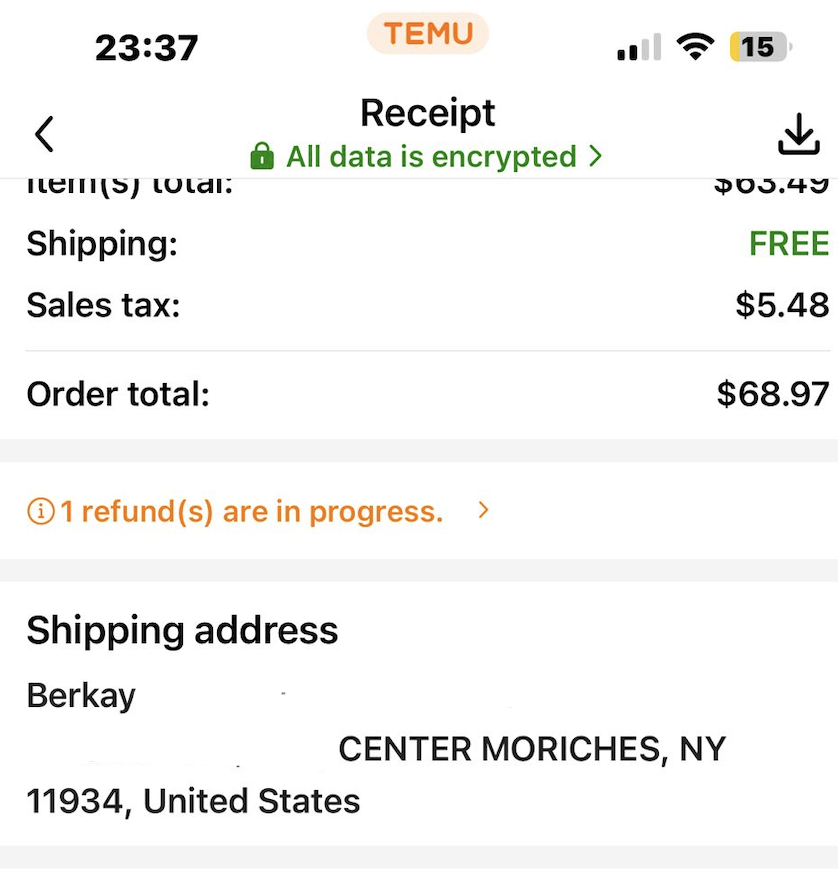Tap the CENTER MORICHES, NY address line
The width and height of the screenshot is (838, 876).
tap(532, 749)
